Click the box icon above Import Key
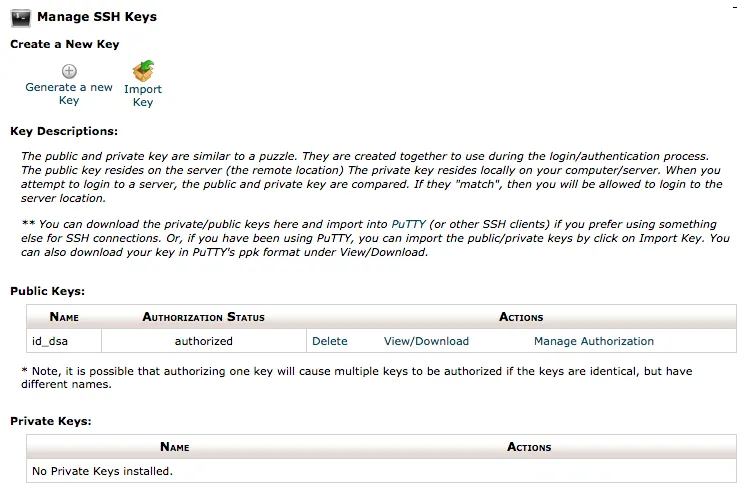 (x=143, y=71)
